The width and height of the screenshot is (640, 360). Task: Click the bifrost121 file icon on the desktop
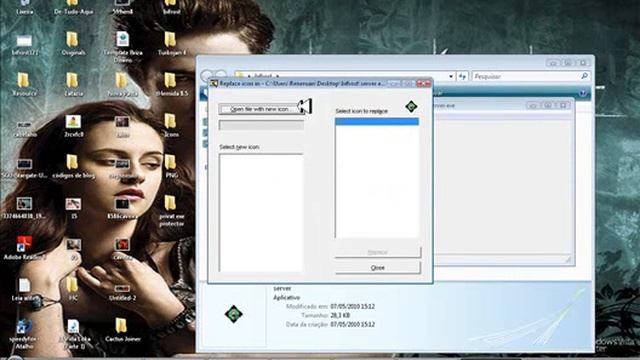point(24,44)
